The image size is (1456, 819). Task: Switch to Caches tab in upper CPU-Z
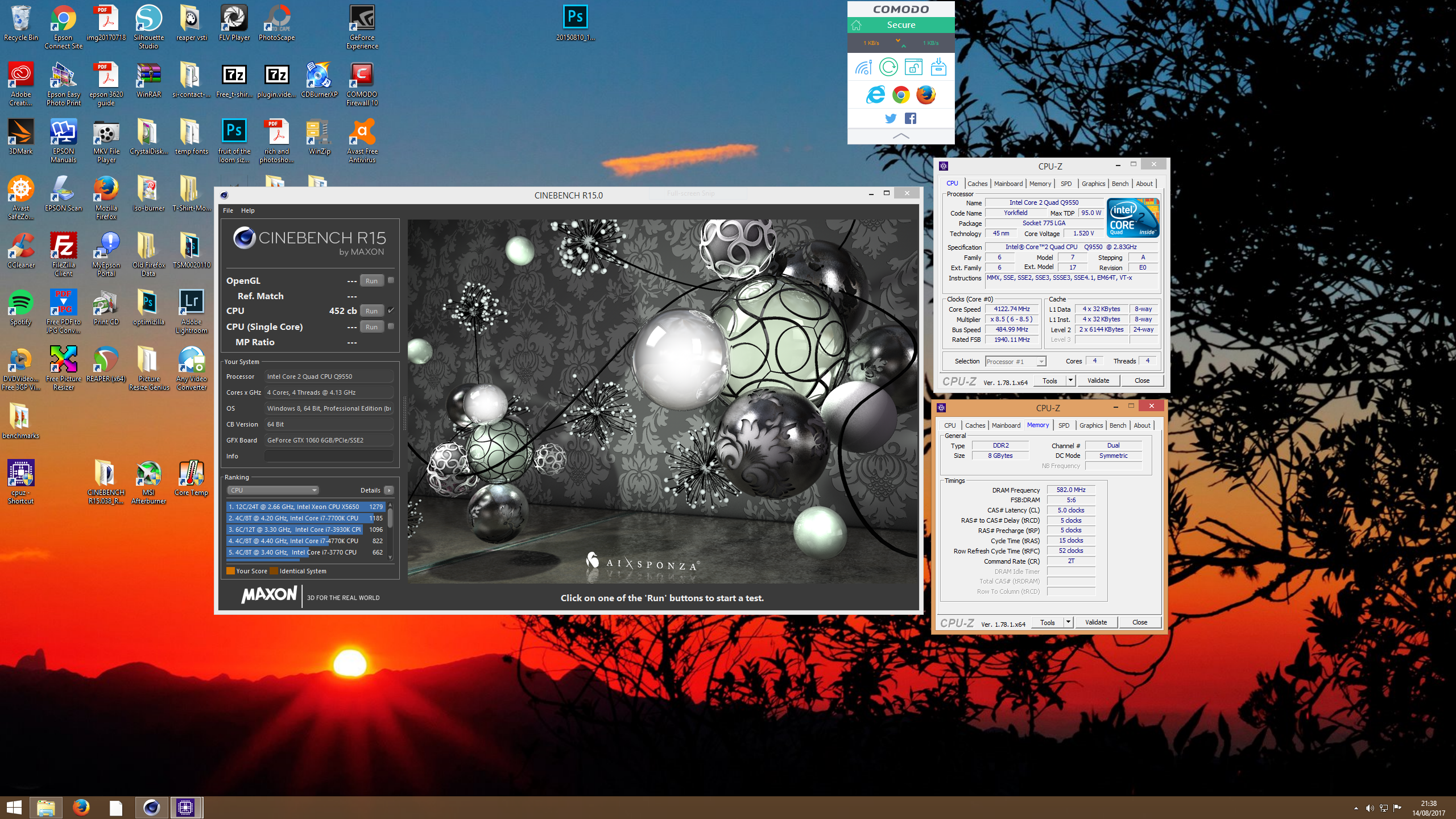click(x=977, y=184)
